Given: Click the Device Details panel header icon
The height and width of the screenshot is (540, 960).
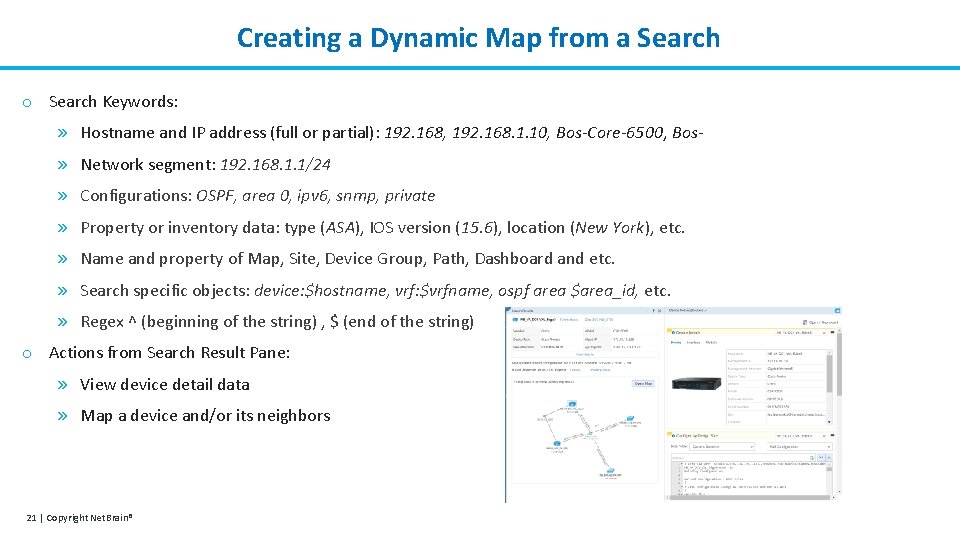Looking at the screenshot, I should (x=673, y=332).
